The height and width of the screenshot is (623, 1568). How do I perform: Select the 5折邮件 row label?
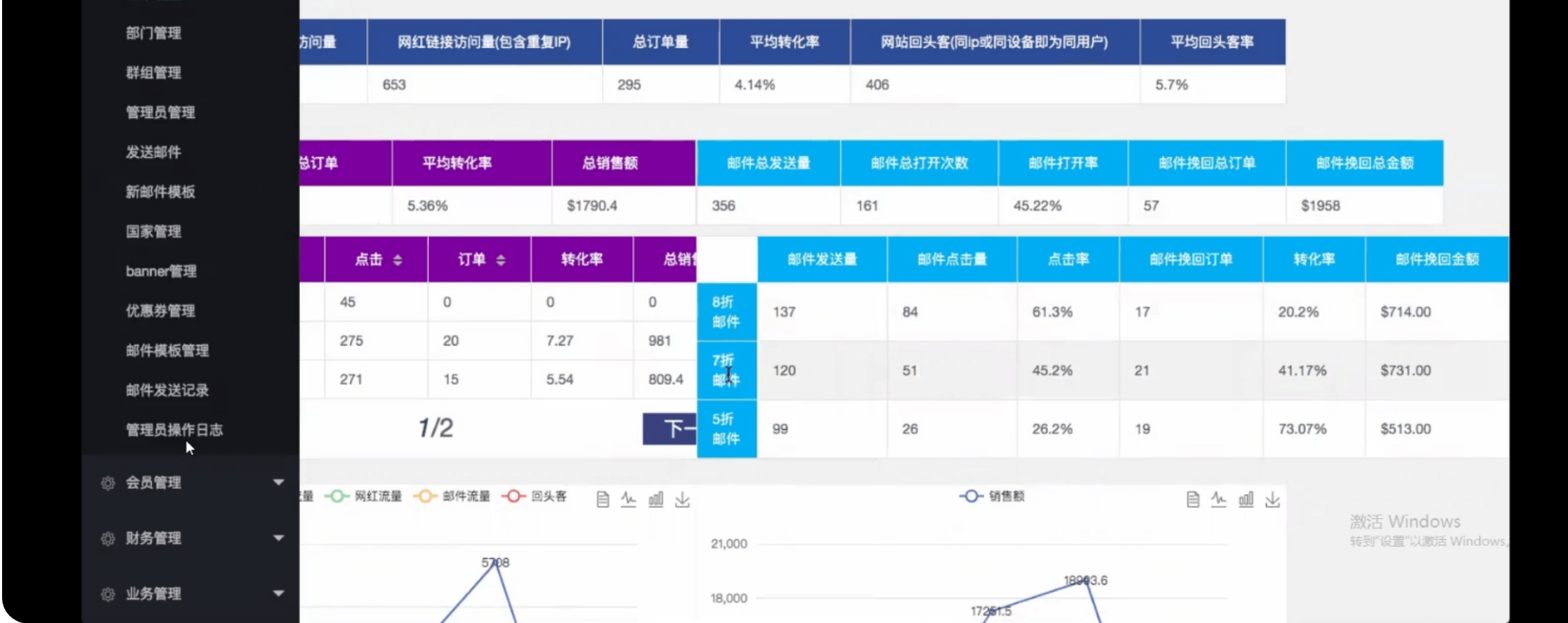click(x=726, y=428)
